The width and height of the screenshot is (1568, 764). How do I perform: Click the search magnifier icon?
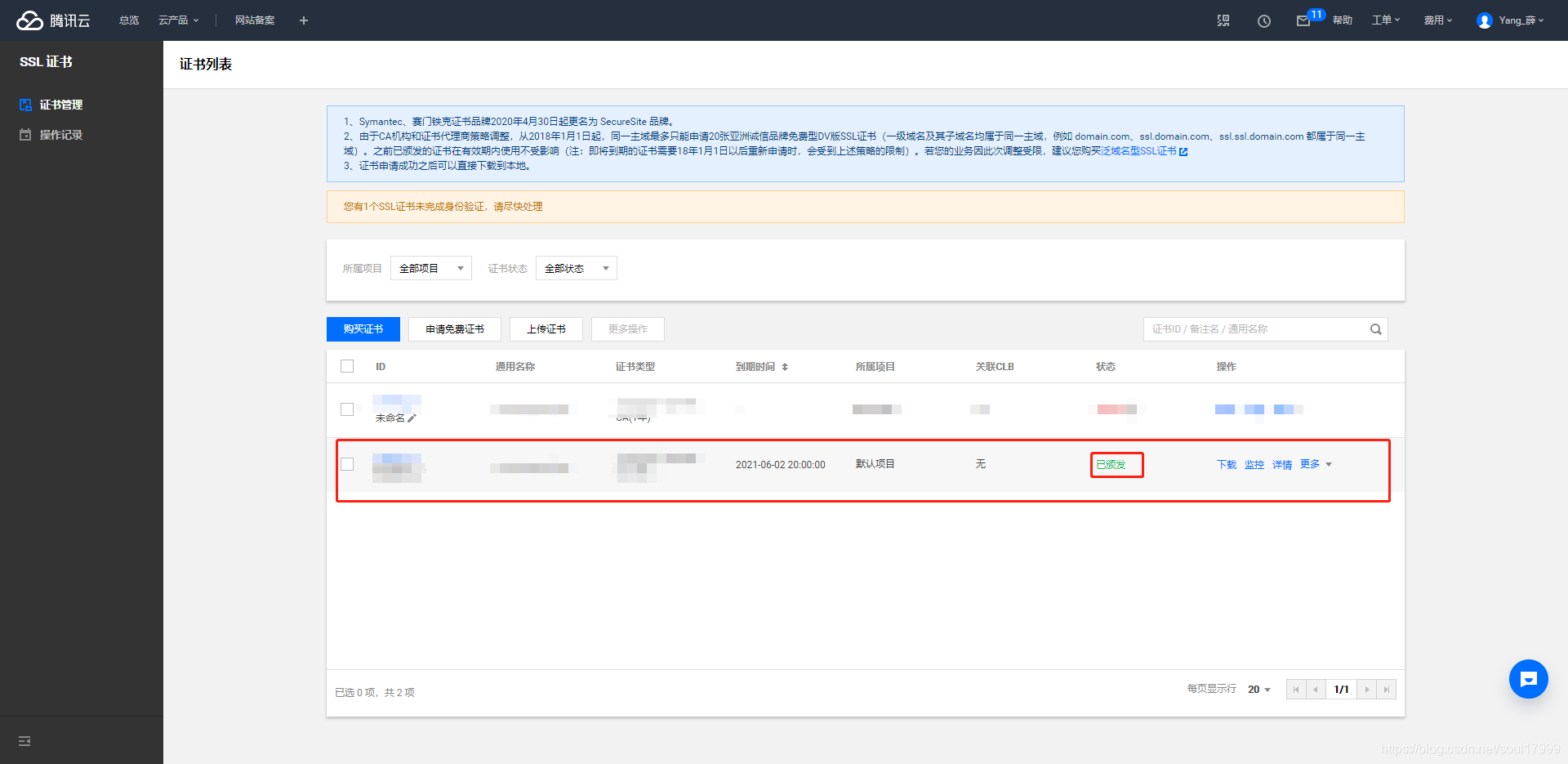coord(1376,329)
